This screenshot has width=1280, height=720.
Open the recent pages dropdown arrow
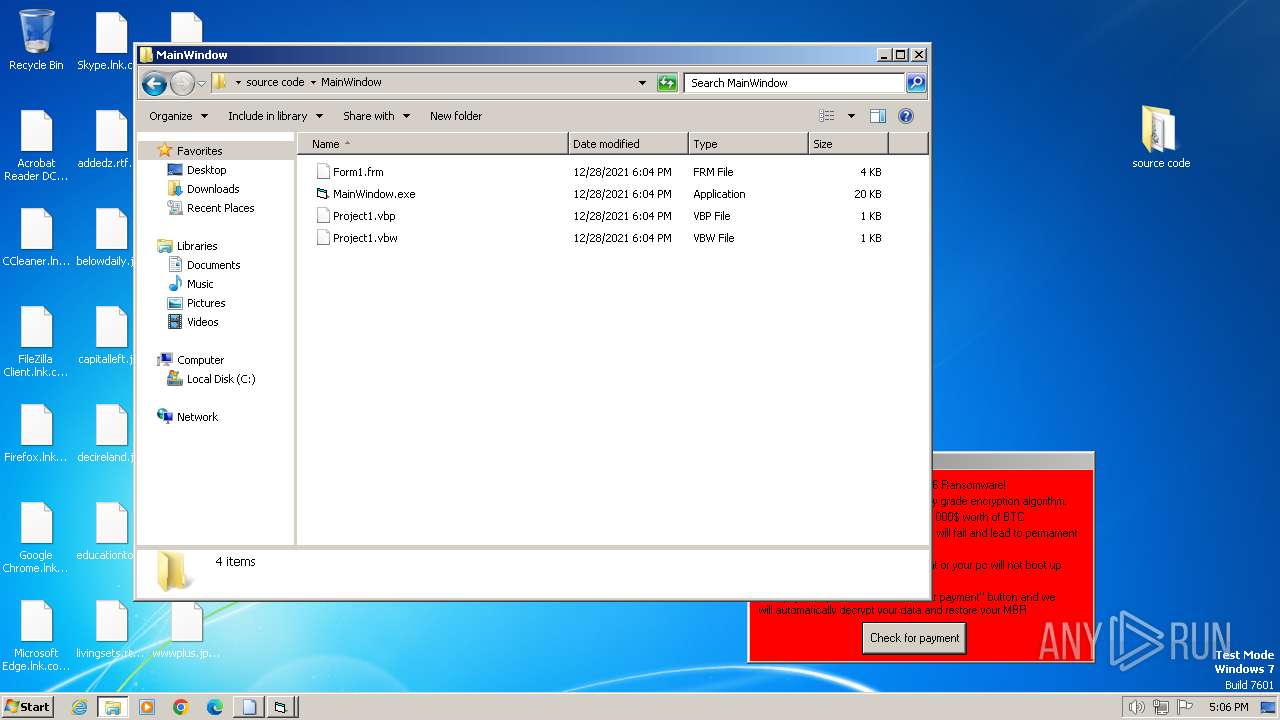[201, 83]
